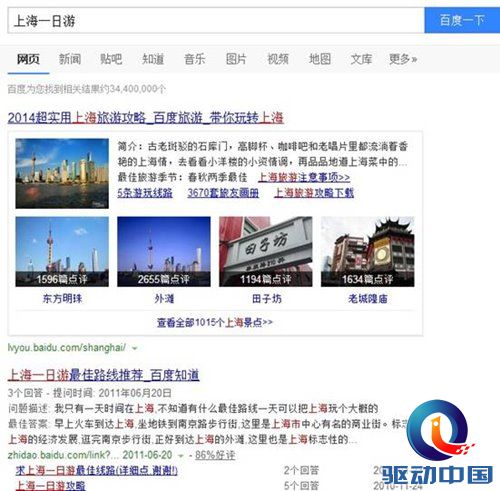Expand the 更多» menu
Image resolution: width=500 pixels, height=491 pixels.
(x=403, y=59)
